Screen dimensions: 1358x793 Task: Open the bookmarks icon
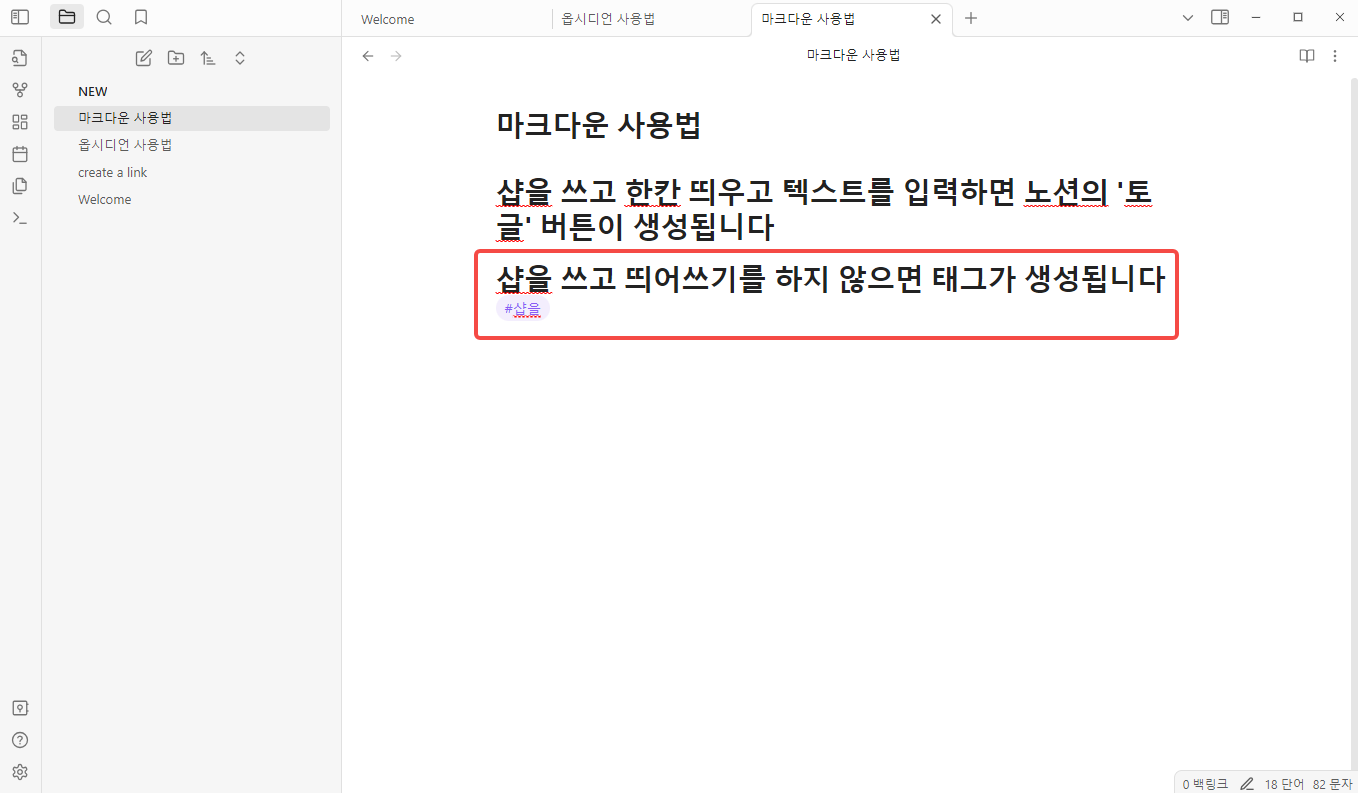coord(141,17)
